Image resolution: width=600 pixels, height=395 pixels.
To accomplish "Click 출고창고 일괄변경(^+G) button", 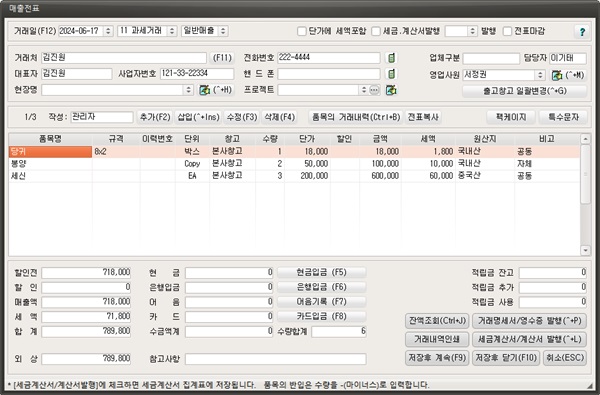I will 524,91.
